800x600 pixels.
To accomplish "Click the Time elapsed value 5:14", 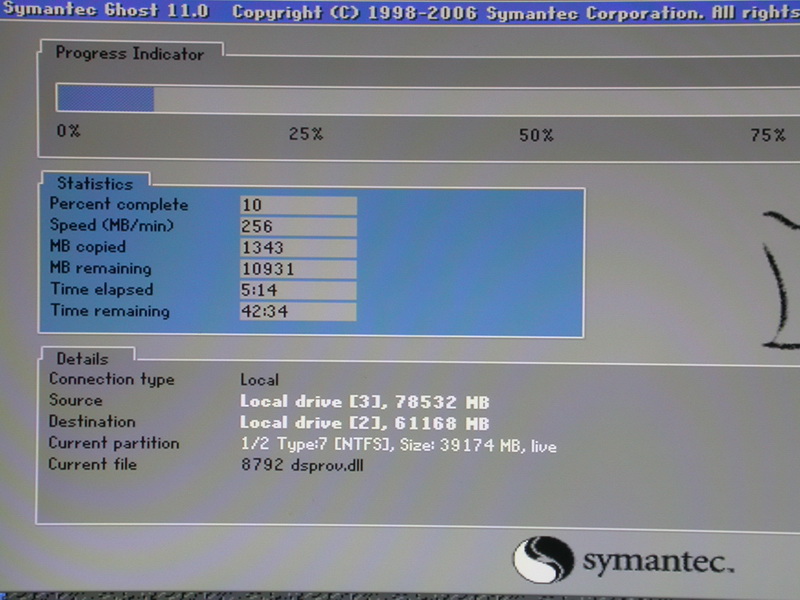I will point(298,290).
